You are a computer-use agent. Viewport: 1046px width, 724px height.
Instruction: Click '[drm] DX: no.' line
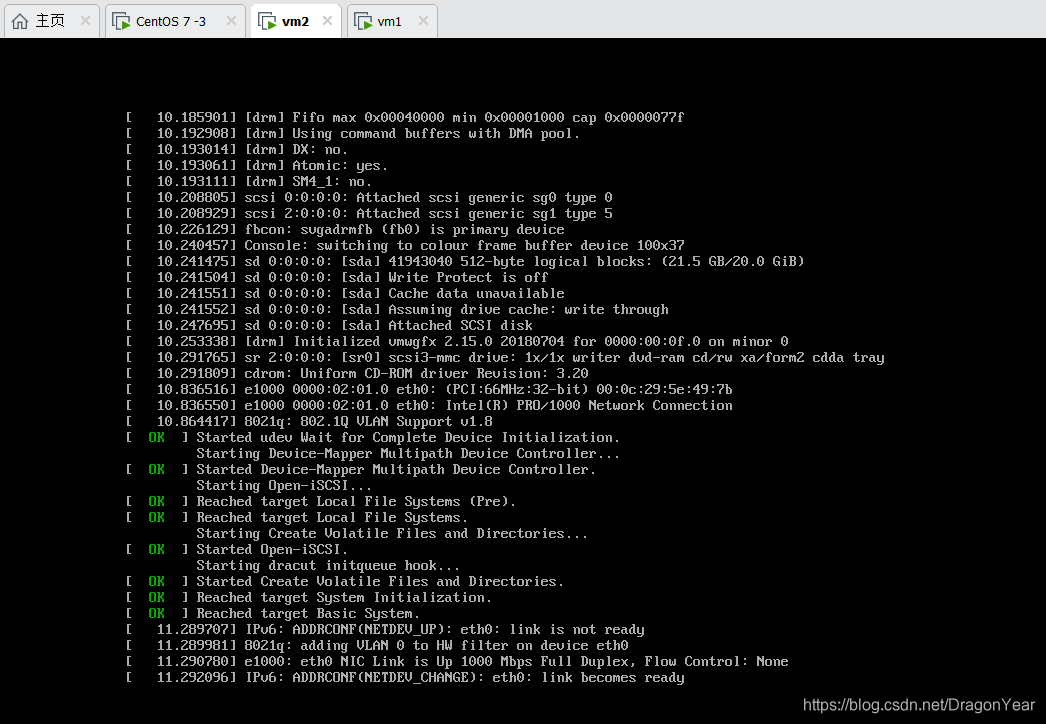237,149
